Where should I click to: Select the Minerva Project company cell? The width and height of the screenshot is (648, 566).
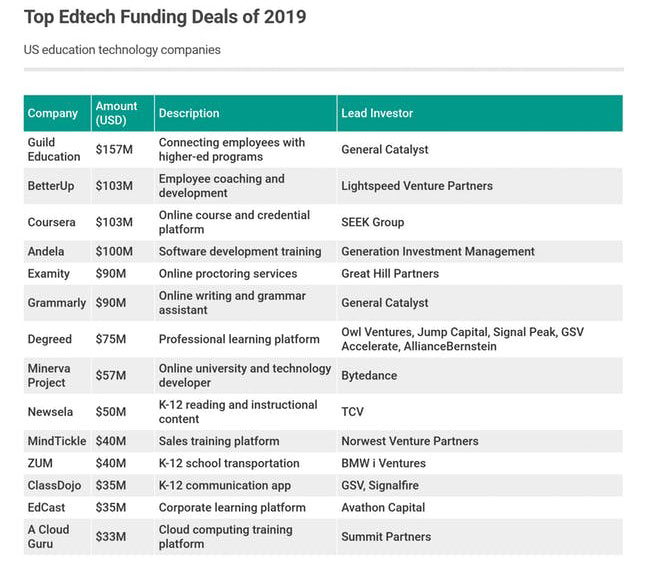click(x=57, y=376)
